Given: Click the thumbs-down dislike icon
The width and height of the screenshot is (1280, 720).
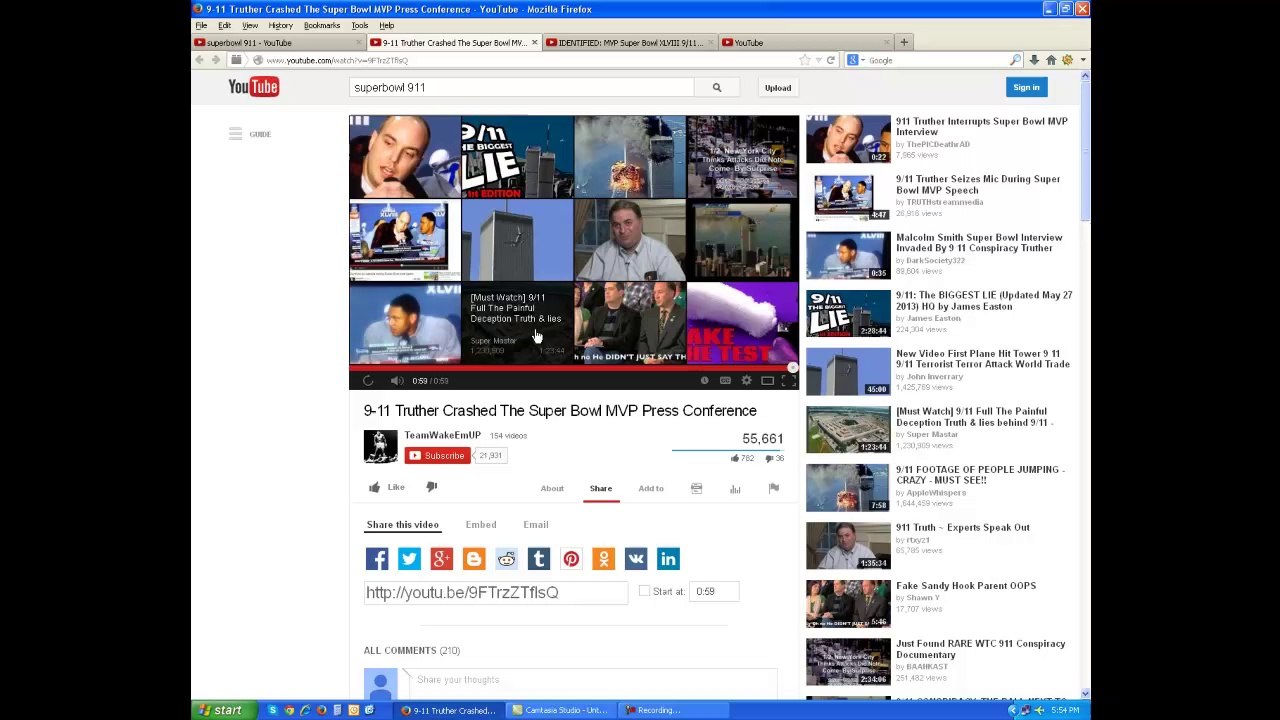Looking at the screenshot, I should coord(432,487).
